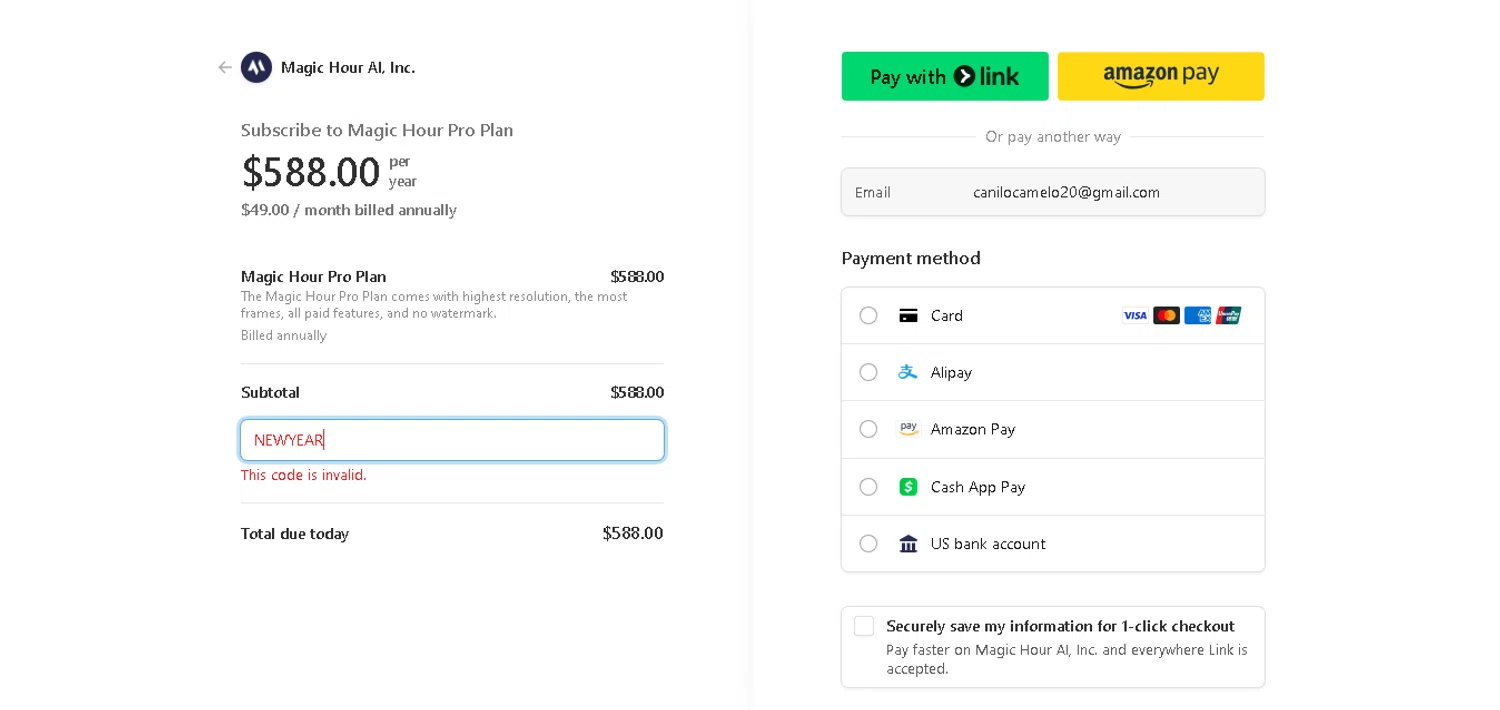Click the Magic Hour AI logo icon
Screen dimensions: 1500x710
[256, 67]
